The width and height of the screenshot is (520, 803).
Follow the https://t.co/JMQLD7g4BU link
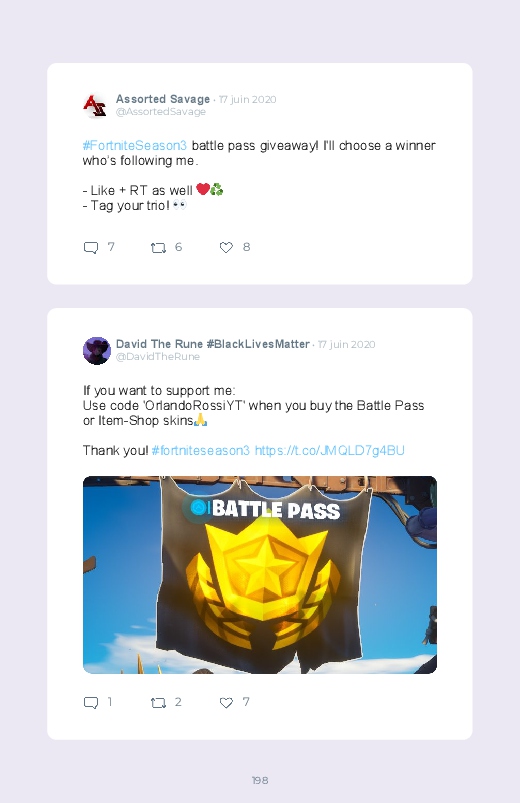click(329, 451)
